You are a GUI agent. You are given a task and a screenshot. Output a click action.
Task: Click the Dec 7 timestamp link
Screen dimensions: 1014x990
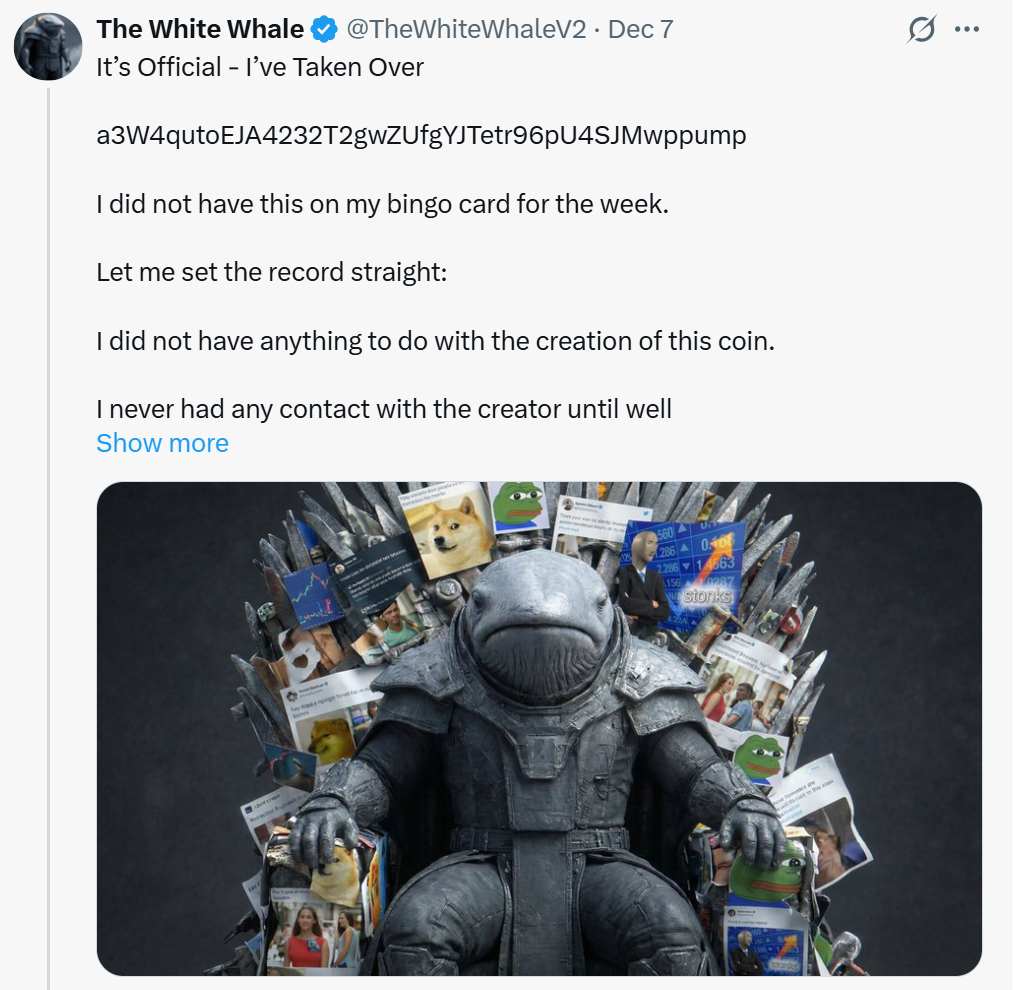point(638,29)
